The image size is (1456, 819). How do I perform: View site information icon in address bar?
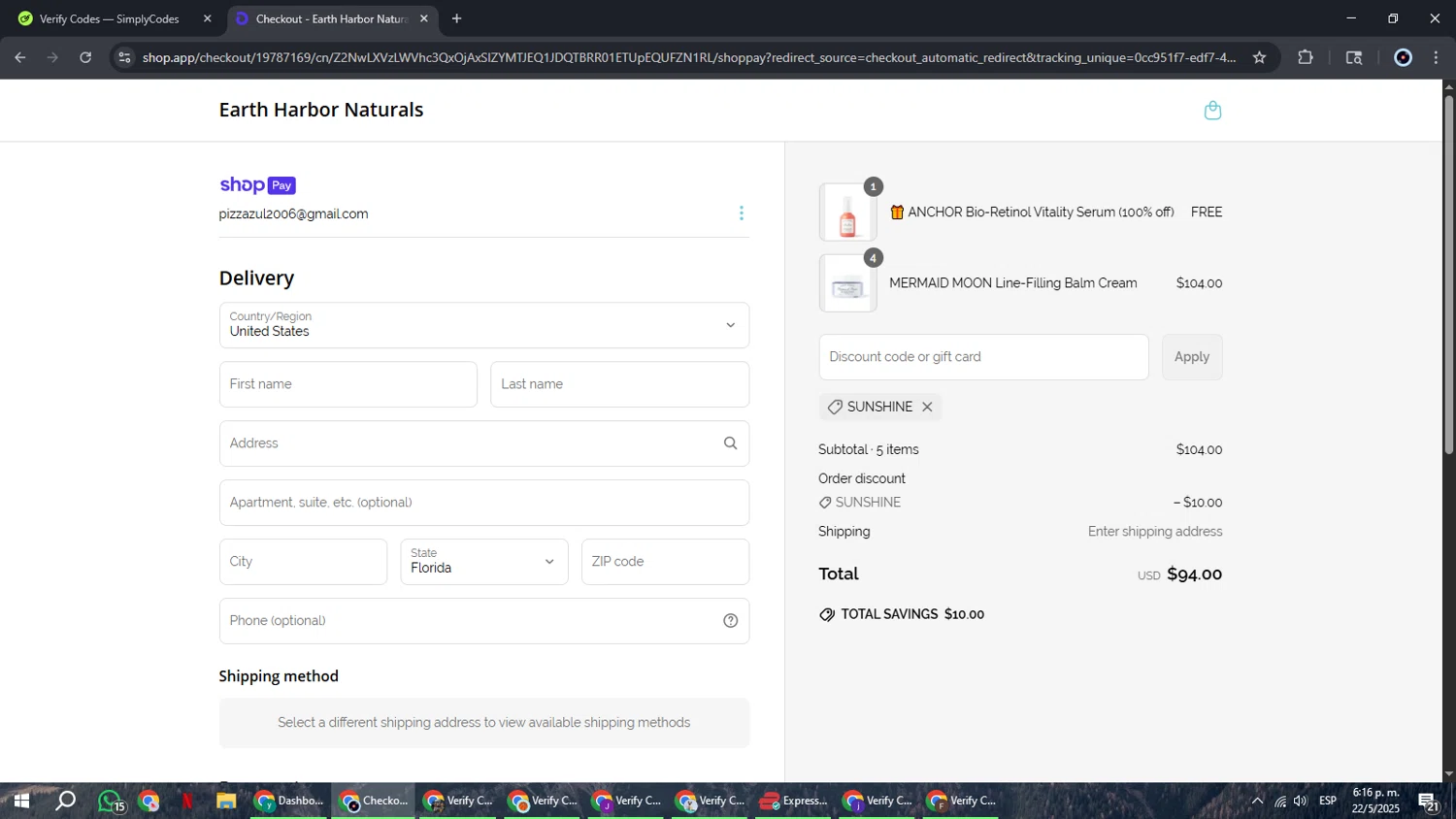pos(123,57)
